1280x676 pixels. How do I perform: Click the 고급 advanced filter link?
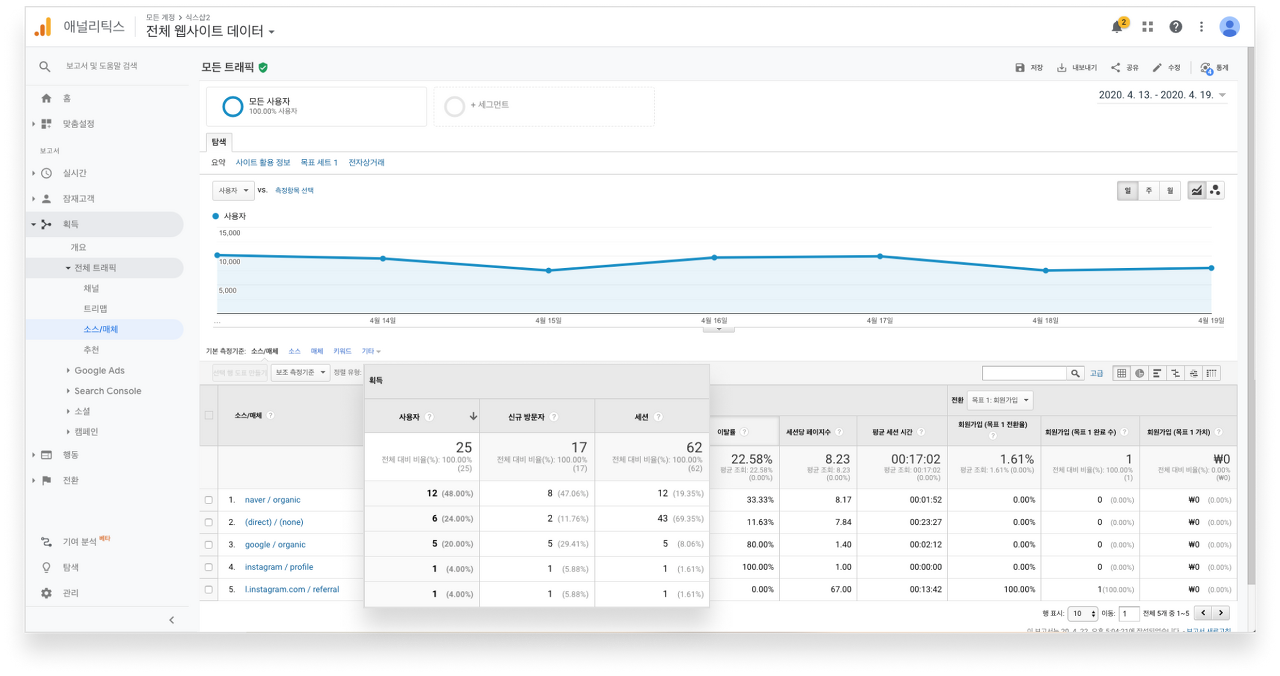pos(1097,373)
